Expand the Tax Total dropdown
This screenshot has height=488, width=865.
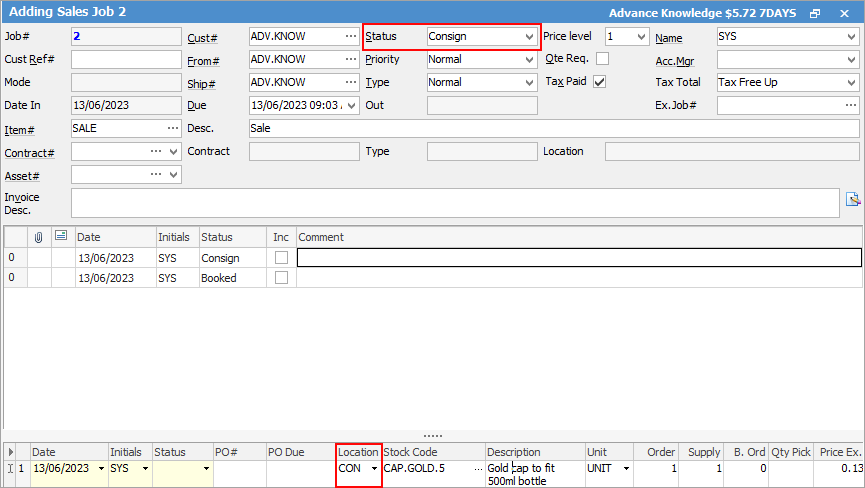(x=850, y=82)
